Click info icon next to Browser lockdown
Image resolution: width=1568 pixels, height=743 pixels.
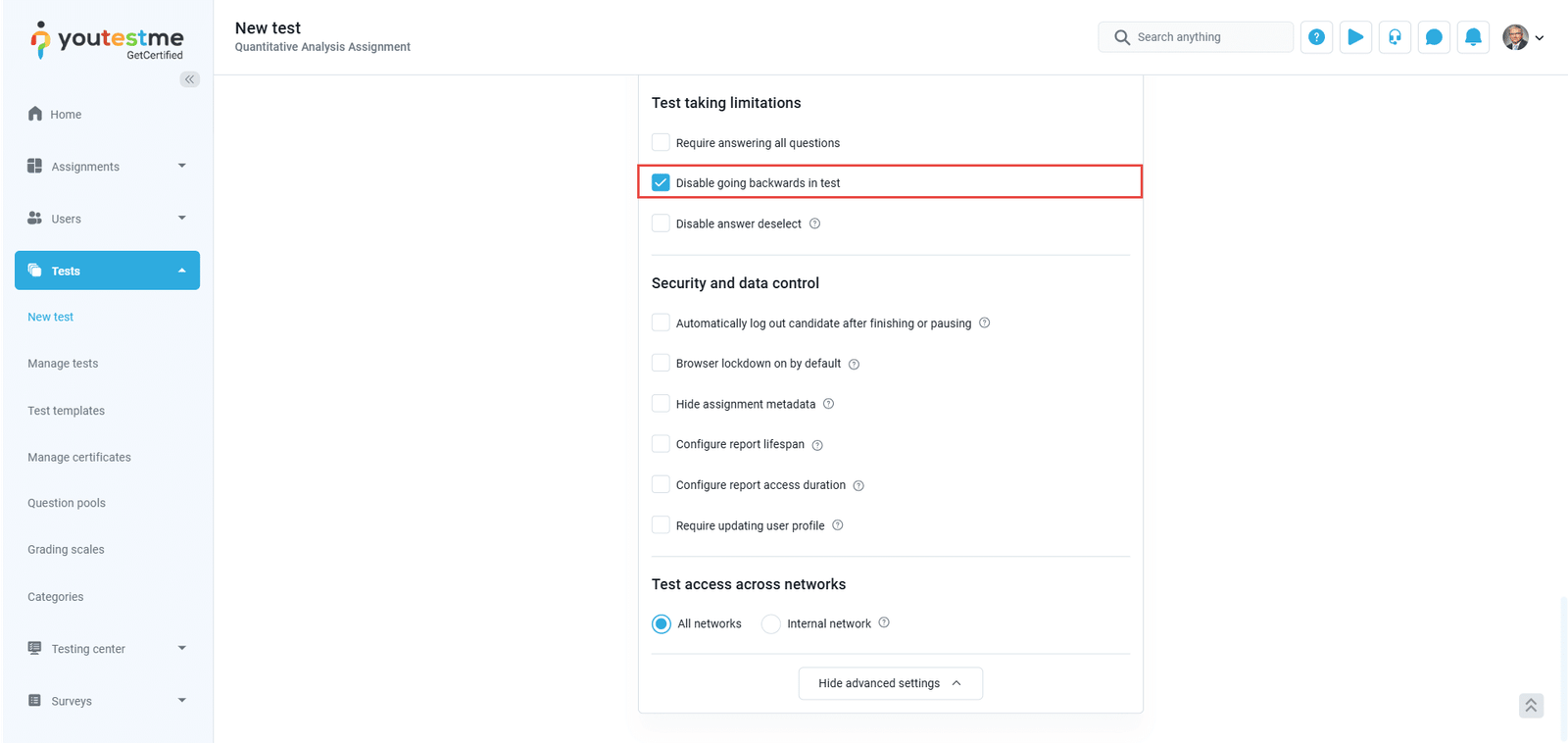[x=854, y=364]
